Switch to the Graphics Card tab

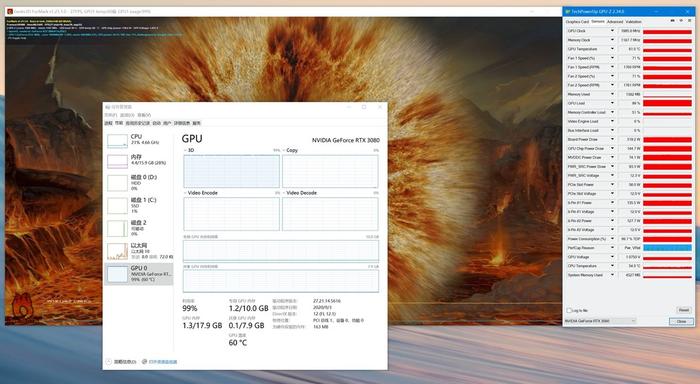[x=577, y=21]
